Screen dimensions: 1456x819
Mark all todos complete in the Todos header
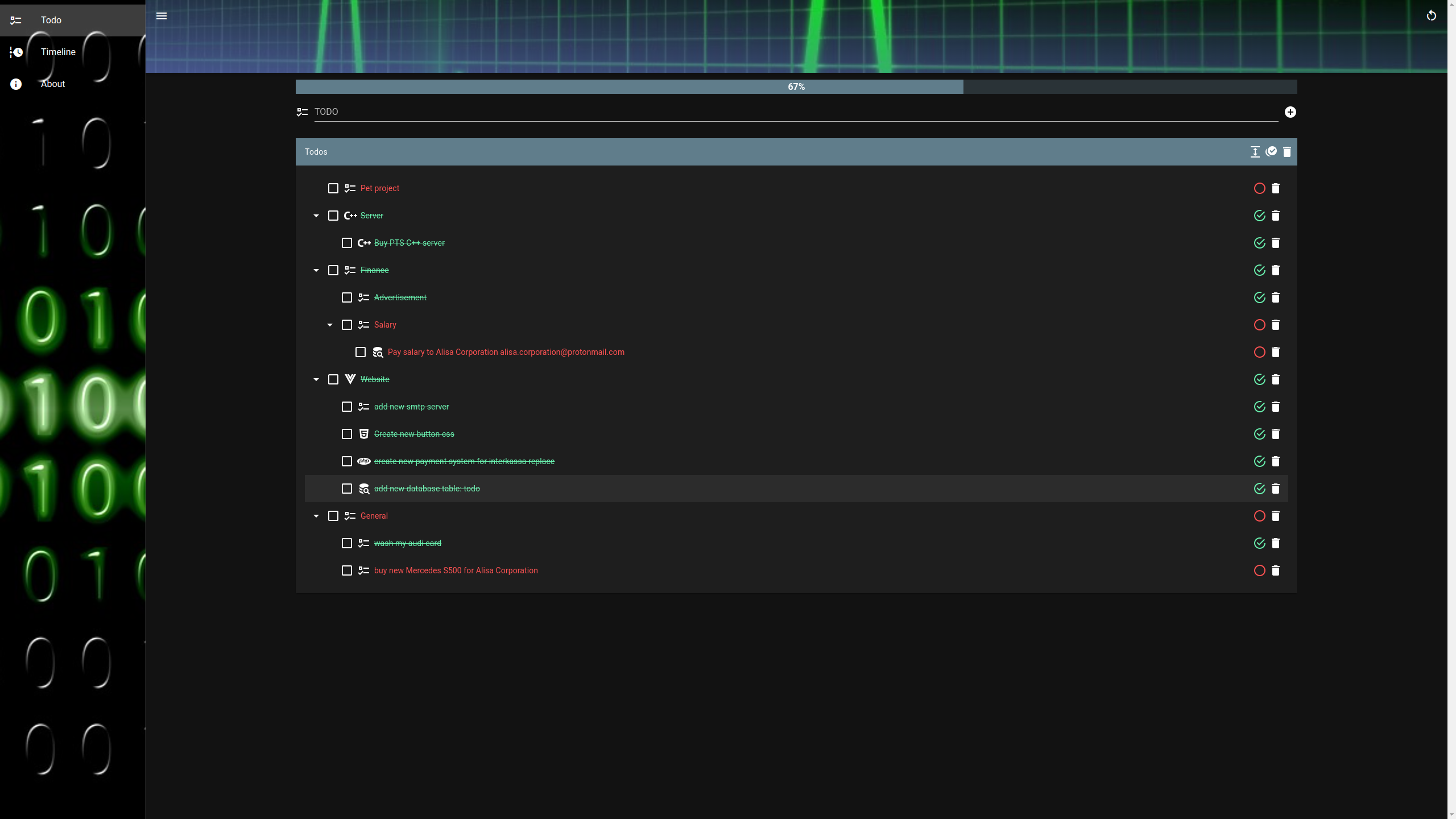(1271, 151)
